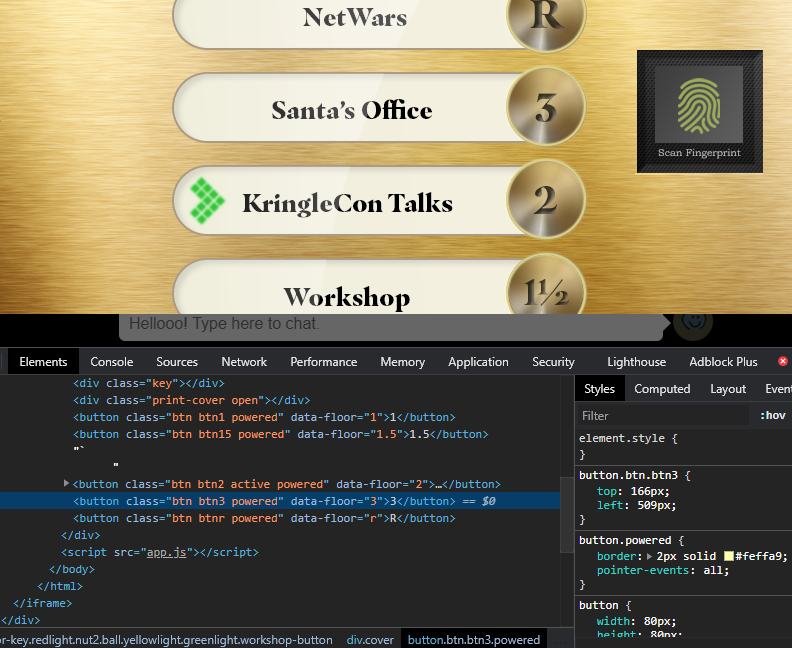Open the Application tab

[x=478, y=362]
